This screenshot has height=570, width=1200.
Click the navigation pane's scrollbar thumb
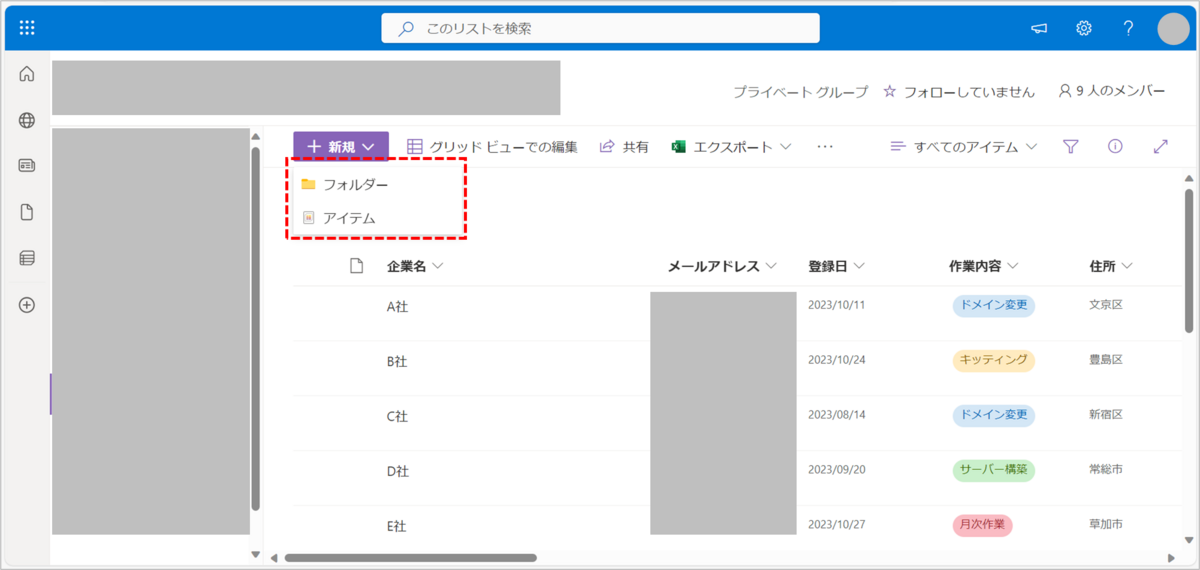[x=255, y=329]
